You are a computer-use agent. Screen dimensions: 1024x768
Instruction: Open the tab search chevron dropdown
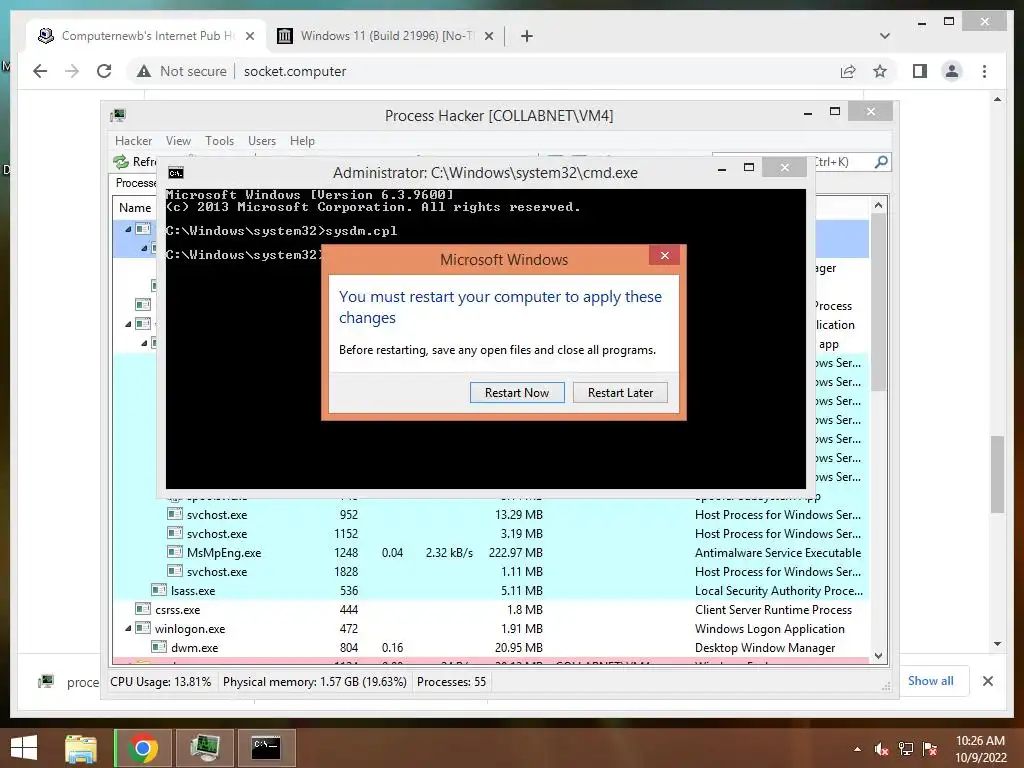[x=885, y=36]
